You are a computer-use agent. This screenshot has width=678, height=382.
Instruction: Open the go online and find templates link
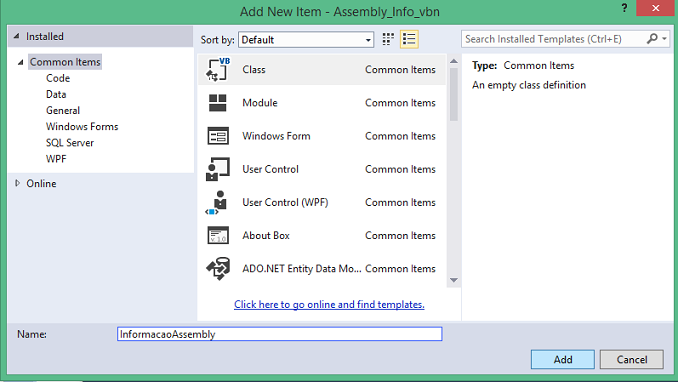(x=329, y=305)
